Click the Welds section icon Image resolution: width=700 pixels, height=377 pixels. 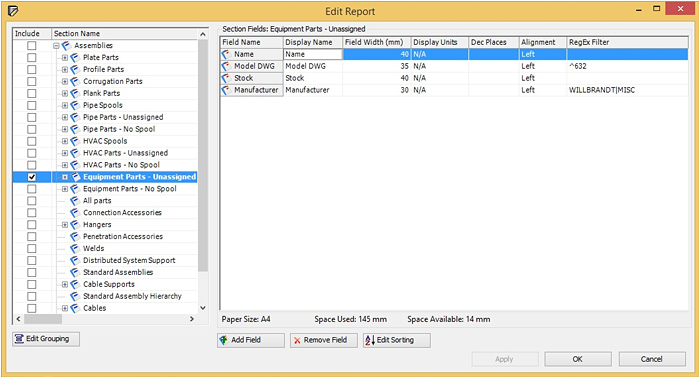coord(75,248)
